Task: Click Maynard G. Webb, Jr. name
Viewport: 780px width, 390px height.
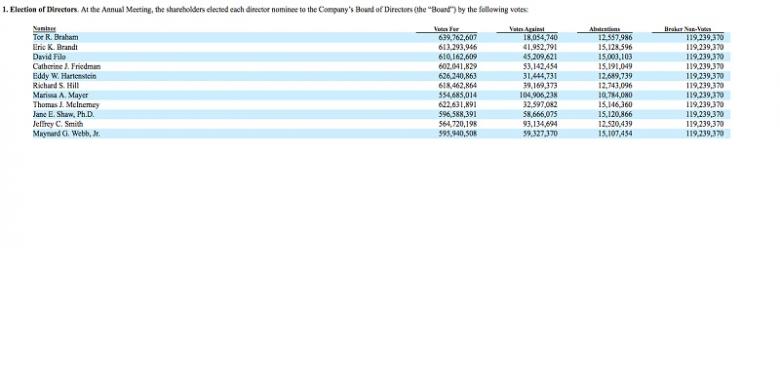Action: point(66,134)
